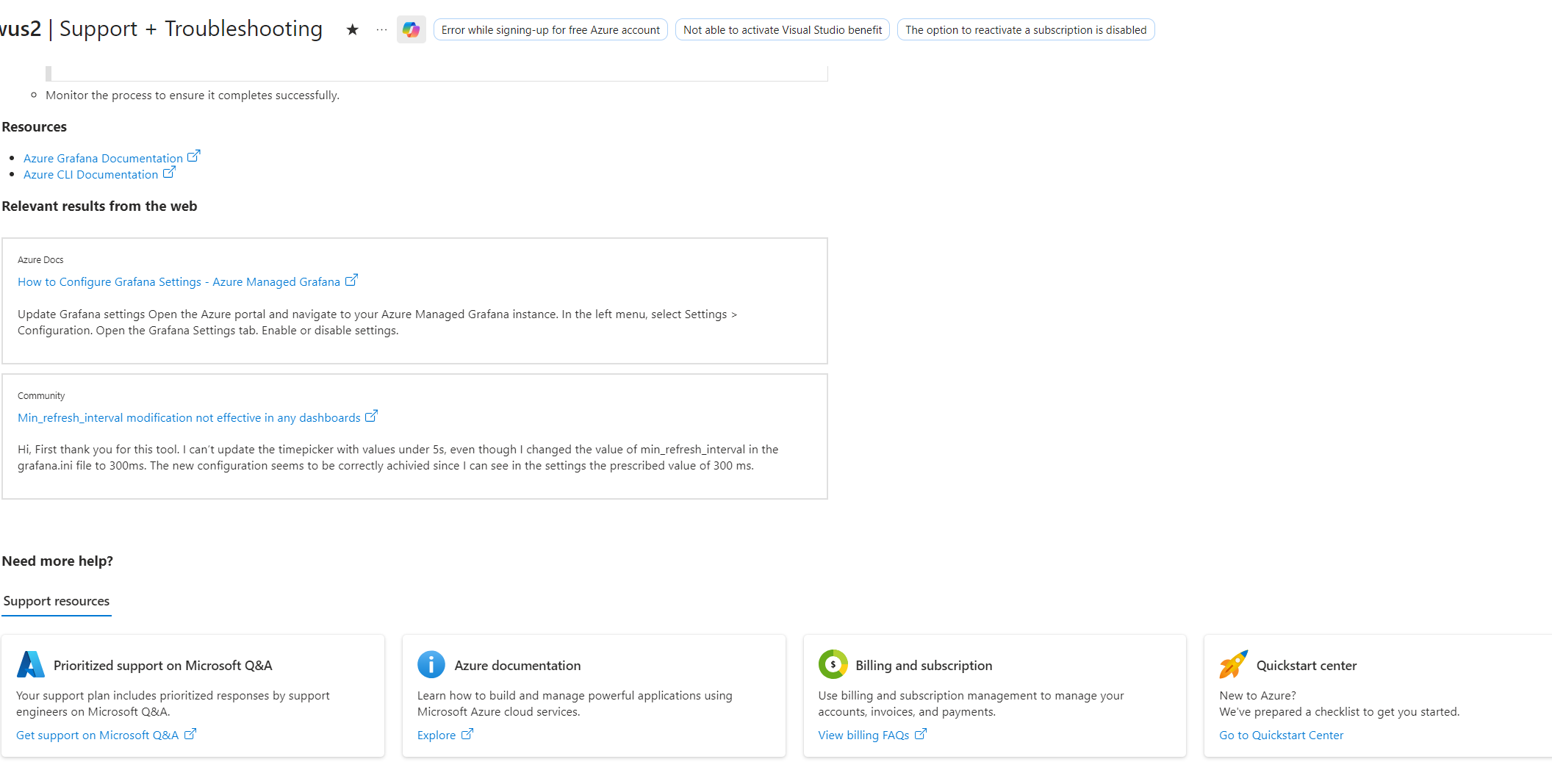Go to Quickstart Center link
Viewport: 1552px width, 784px height.
pos(1281,735)
